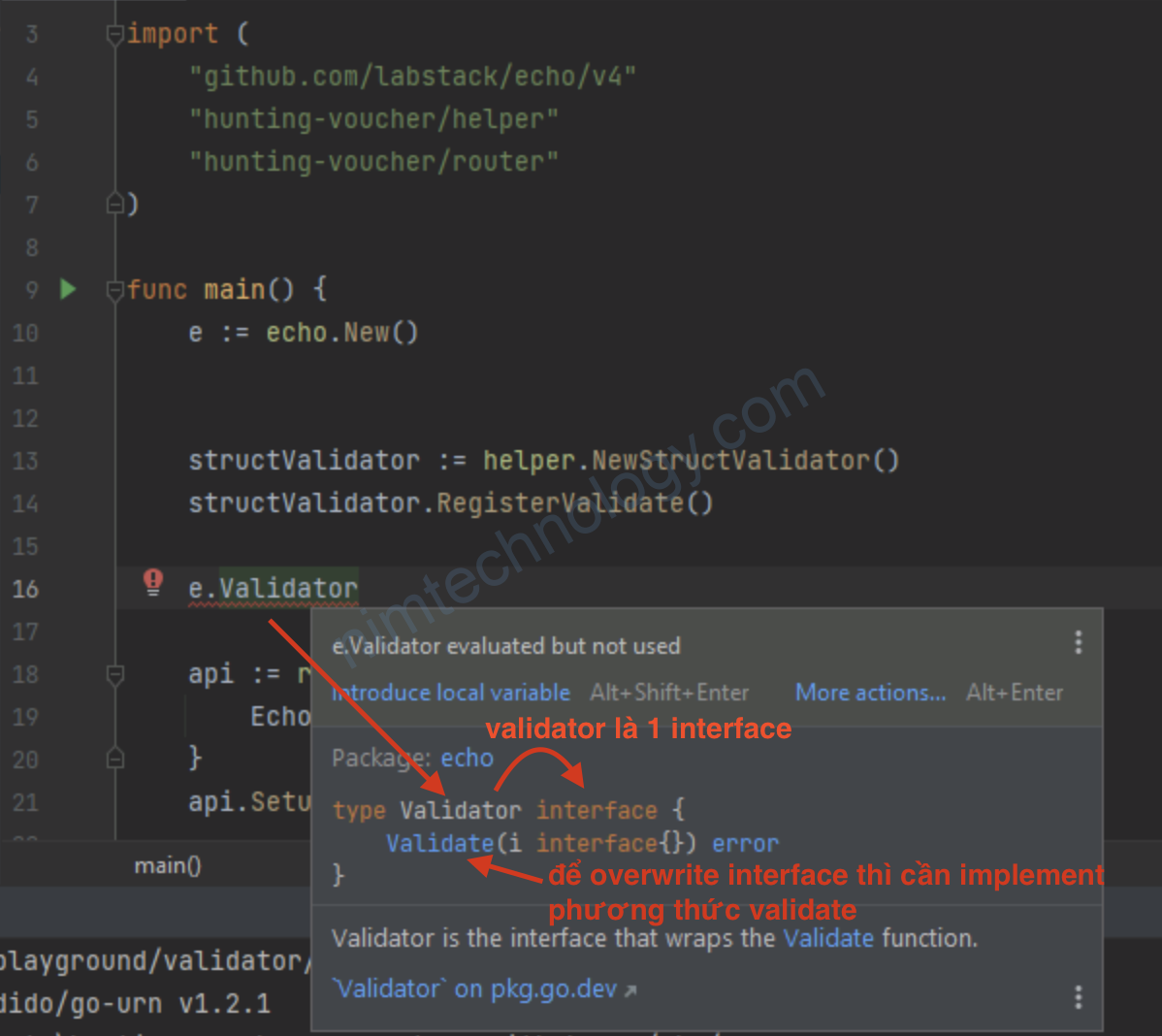Click the Validate method in the interface signature

439,843
